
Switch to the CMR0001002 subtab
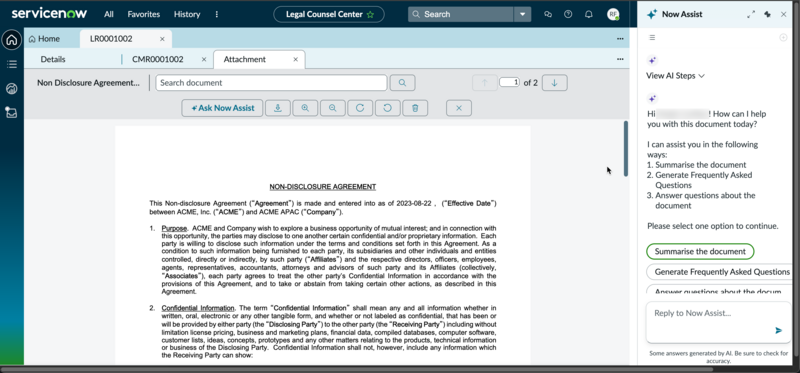point(158,59)
